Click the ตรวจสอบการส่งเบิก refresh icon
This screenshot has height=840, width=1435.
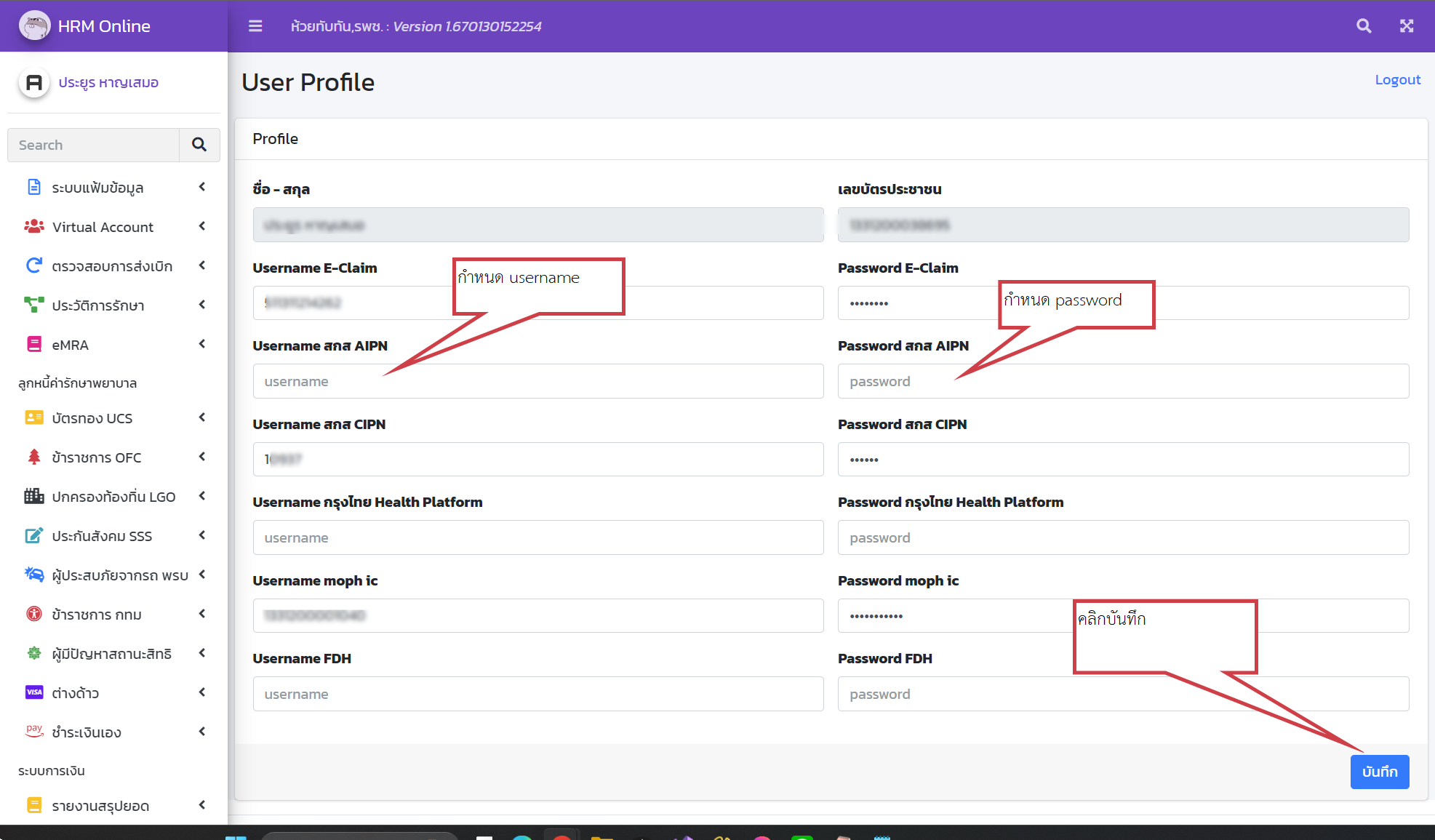pyautogui.click(x=33, y=265)
